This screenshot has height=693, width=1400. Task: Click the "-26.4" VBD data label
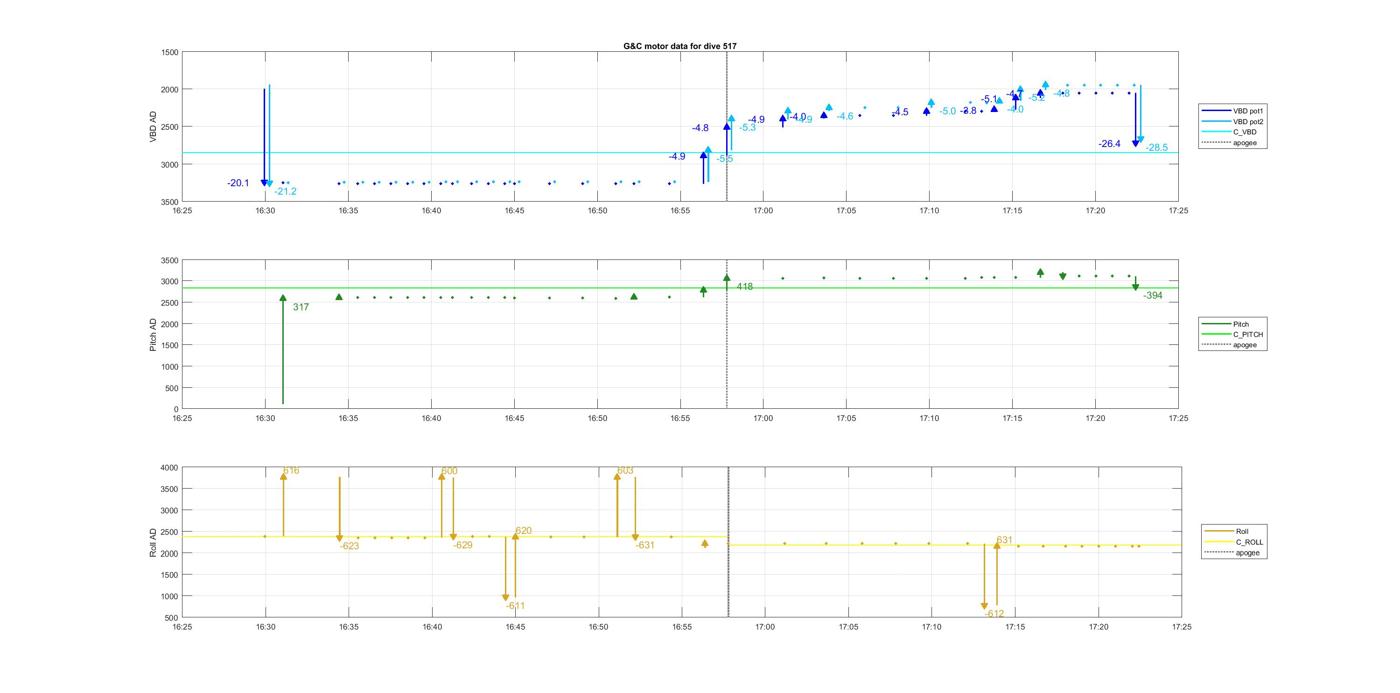point(1110,144)
